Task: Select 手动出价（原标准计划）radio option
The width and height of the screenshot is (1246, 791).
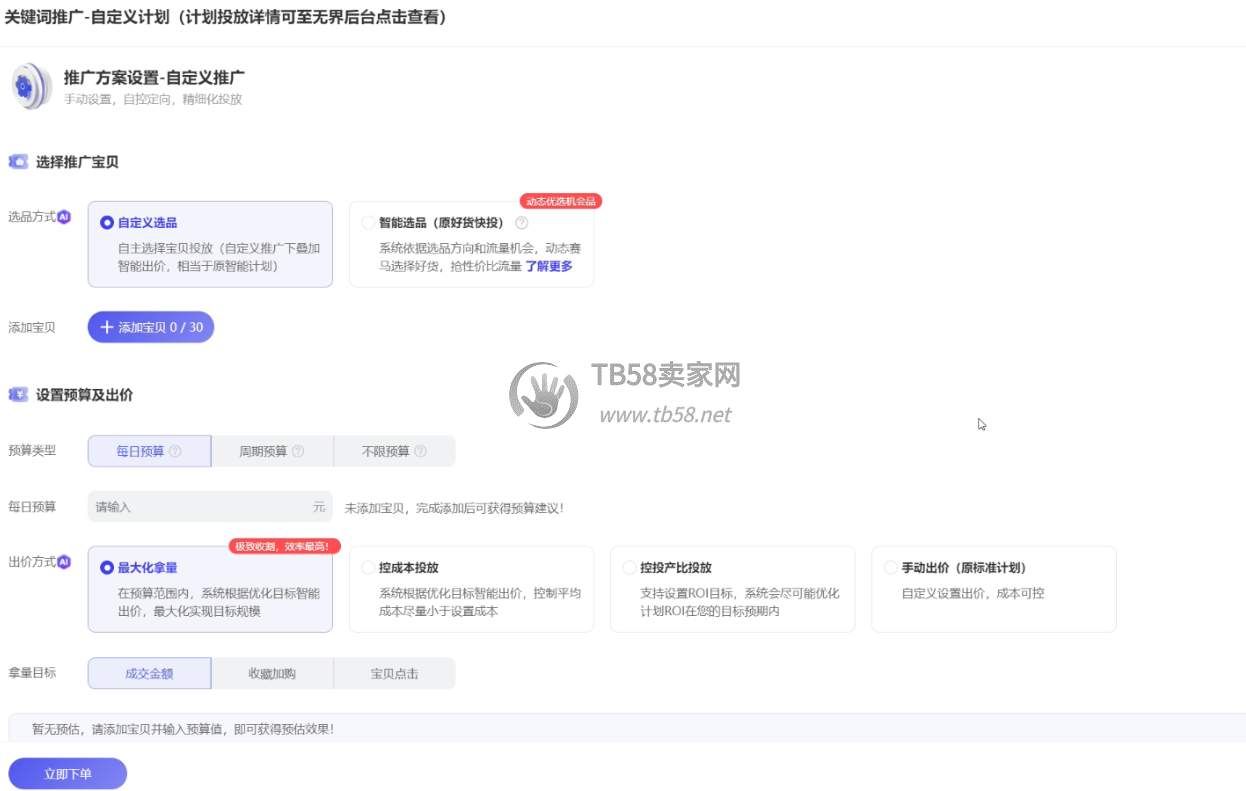Action: tap(890, 568)
